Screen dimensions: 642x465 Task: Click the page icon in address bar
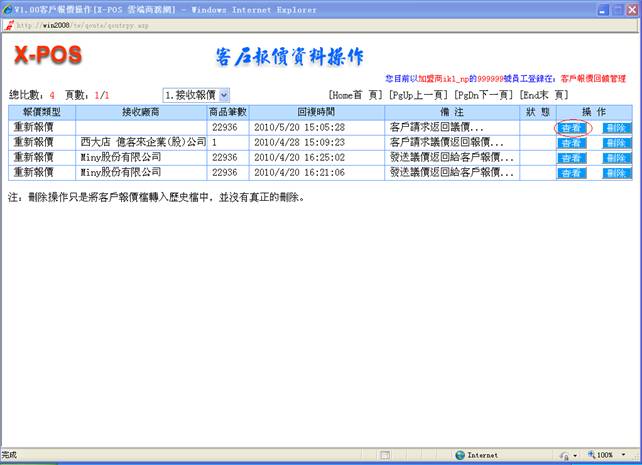pos(9,24)
